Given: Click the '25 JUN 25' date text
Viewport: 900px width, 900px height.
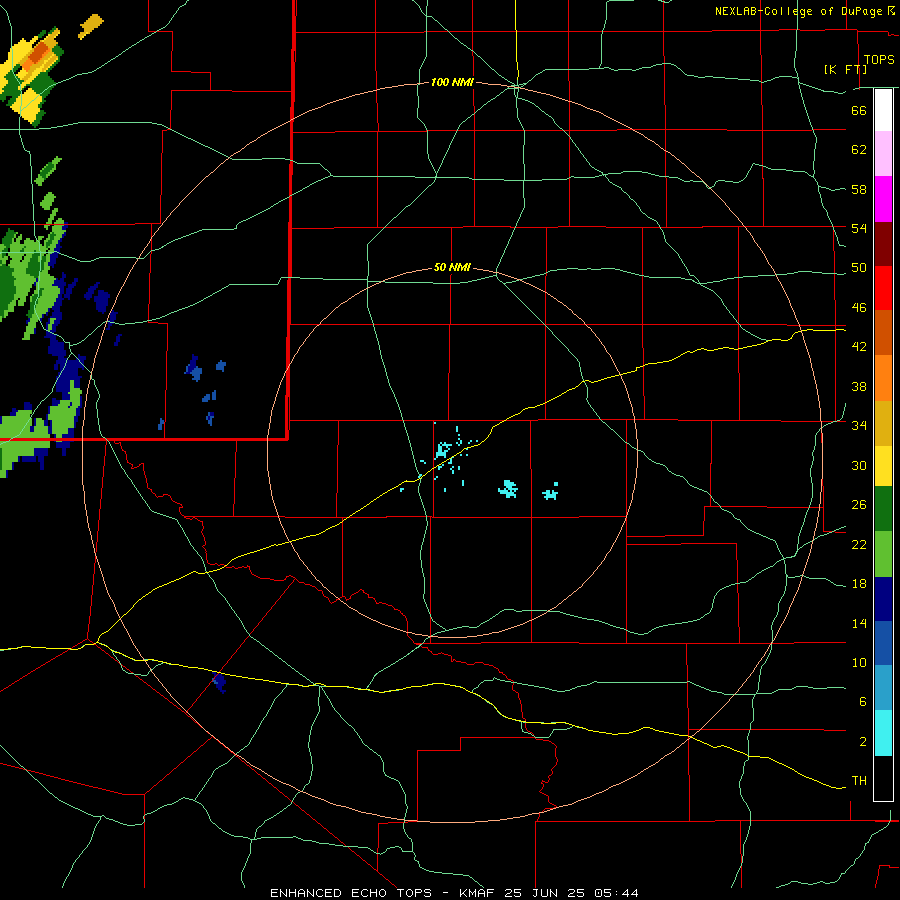Looking at the screenshot, I should coord(544,893).
